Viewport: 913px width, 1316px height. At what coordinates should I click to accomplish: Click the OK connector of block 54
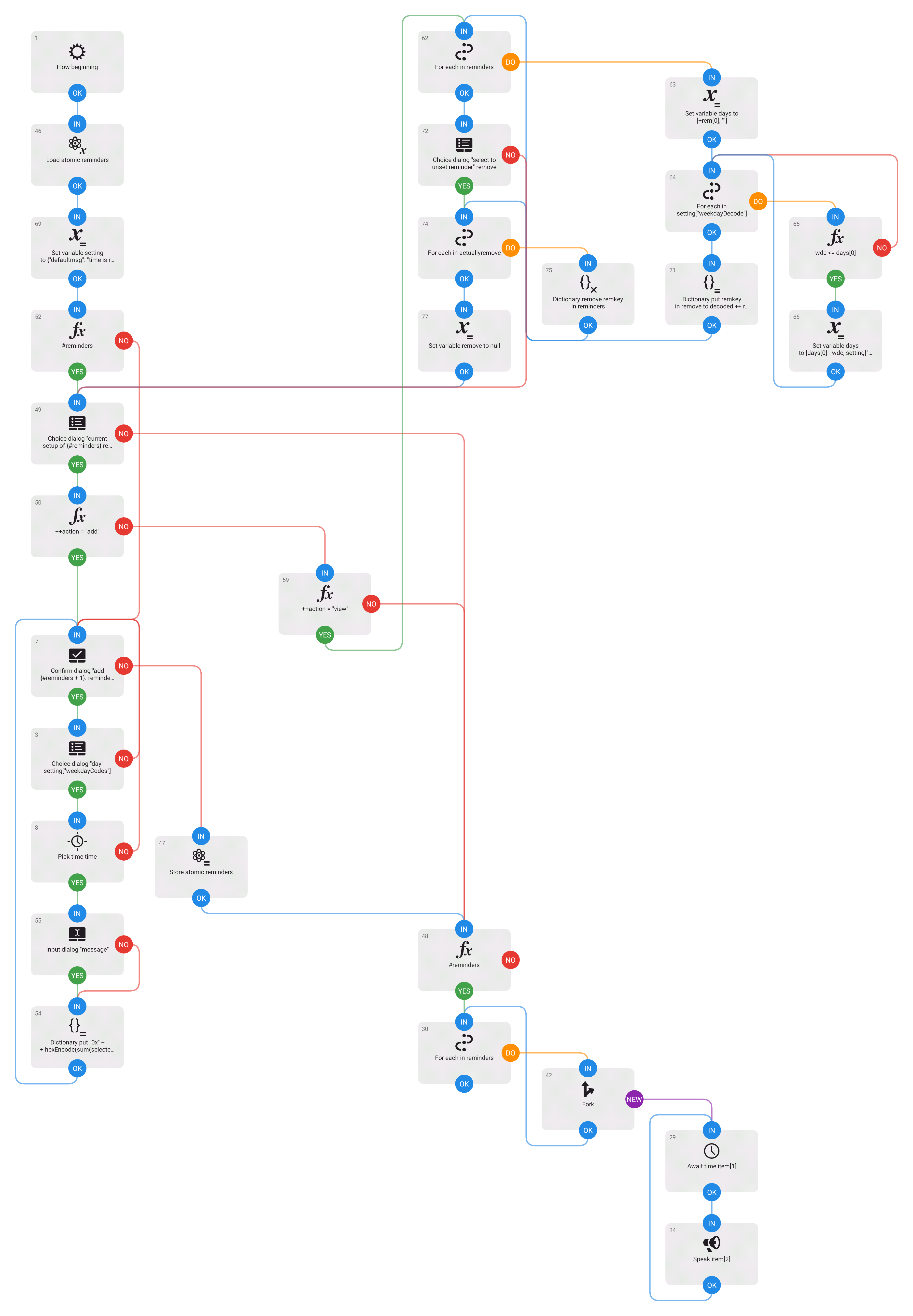[x=77, y=1068]
